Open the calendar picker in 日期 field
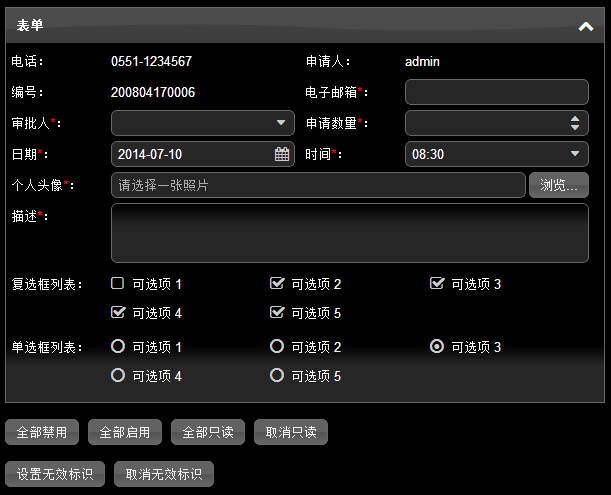611x495 pixels. tap(282, 154)
